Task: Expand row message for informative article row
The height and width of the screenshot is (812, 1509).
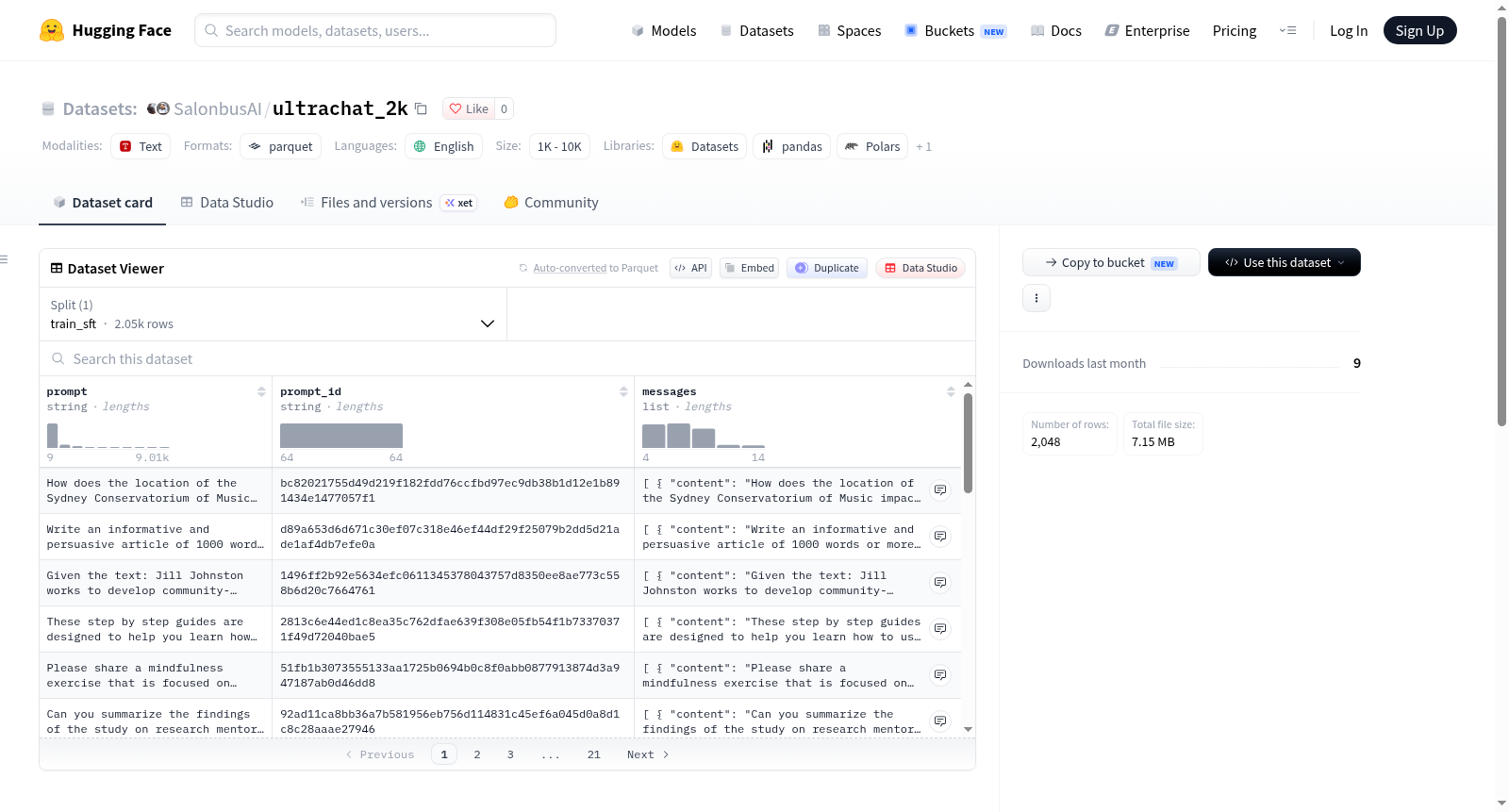Action: [940, 537]
